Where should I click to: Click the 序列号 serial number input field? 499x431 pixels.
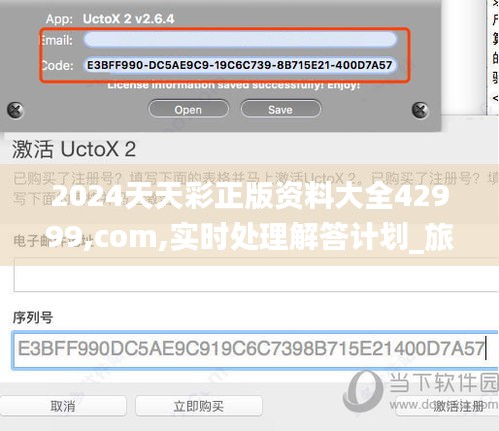(x=255, y=349)
